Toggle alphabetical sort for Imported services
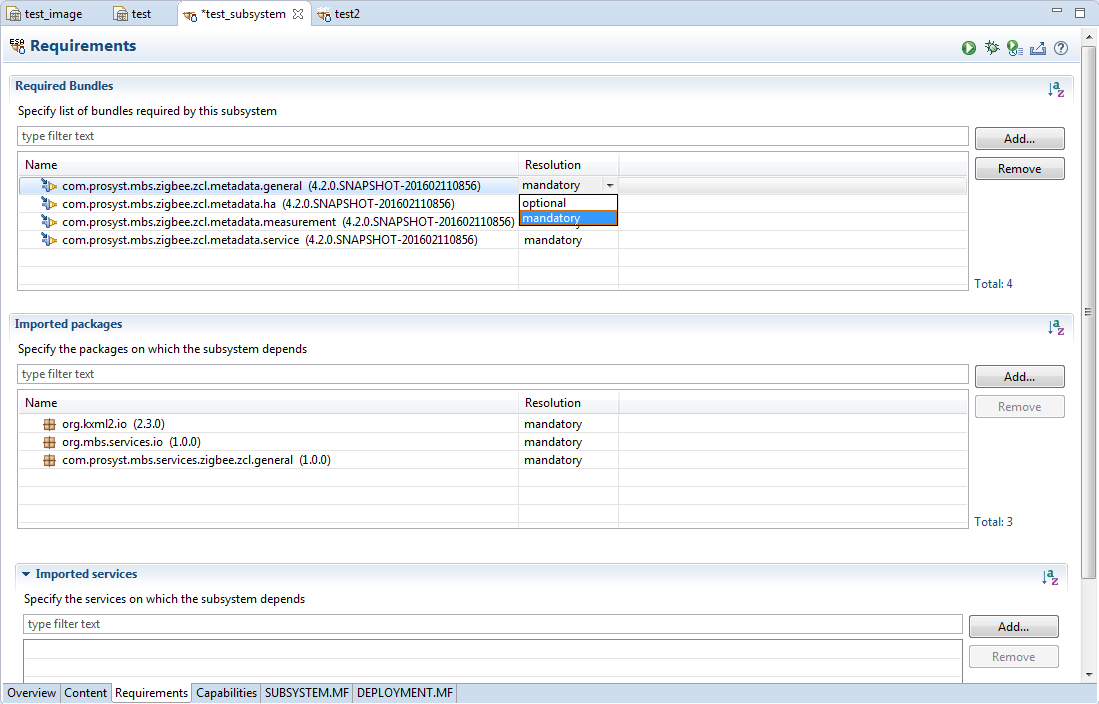Image resolution: width=1099 pixels, height=704 pixels. pos(1050,577)
